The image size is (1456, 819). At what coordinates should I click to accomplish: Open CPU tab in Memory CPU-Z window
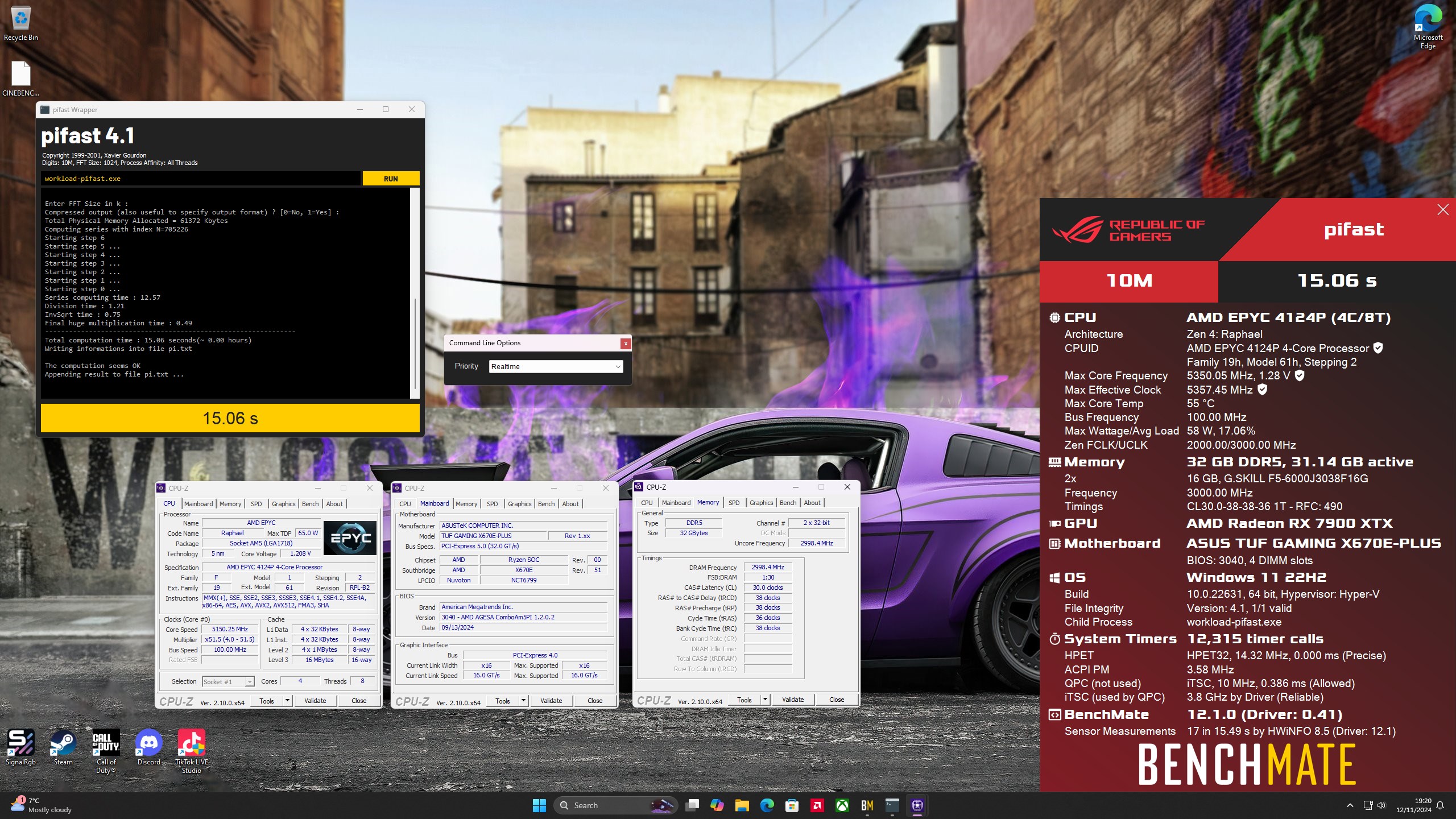point(647,503)
